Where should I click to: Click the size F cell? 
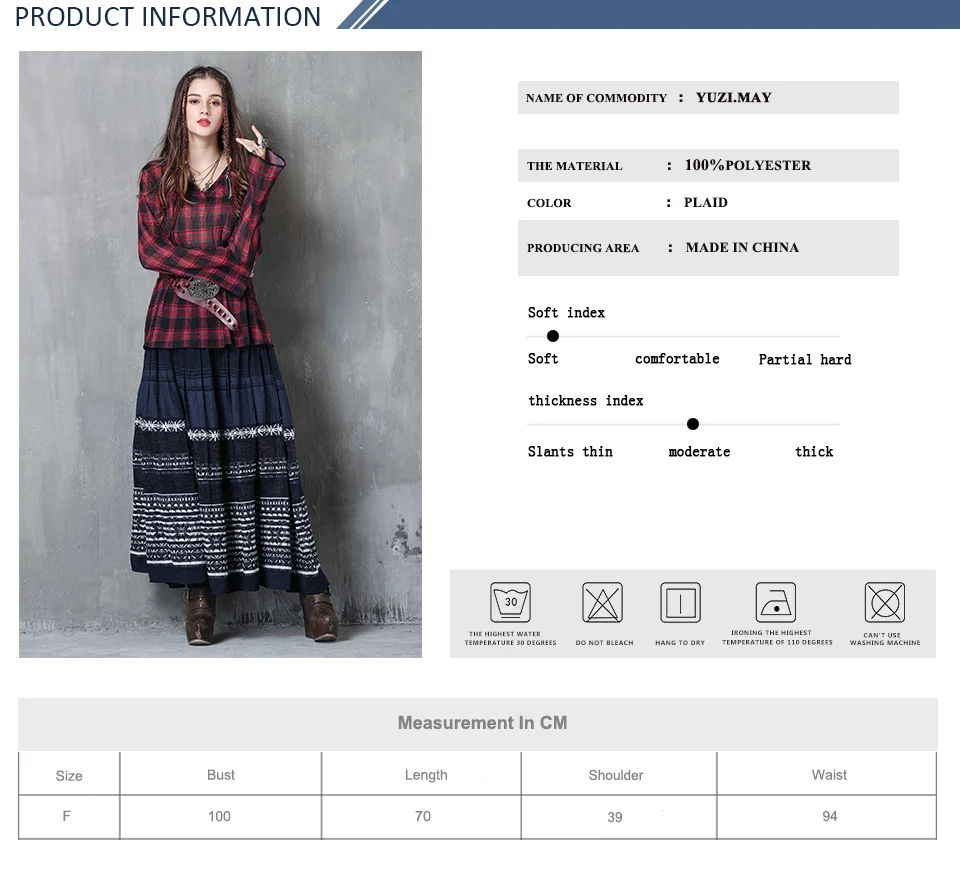click(67, 816)
